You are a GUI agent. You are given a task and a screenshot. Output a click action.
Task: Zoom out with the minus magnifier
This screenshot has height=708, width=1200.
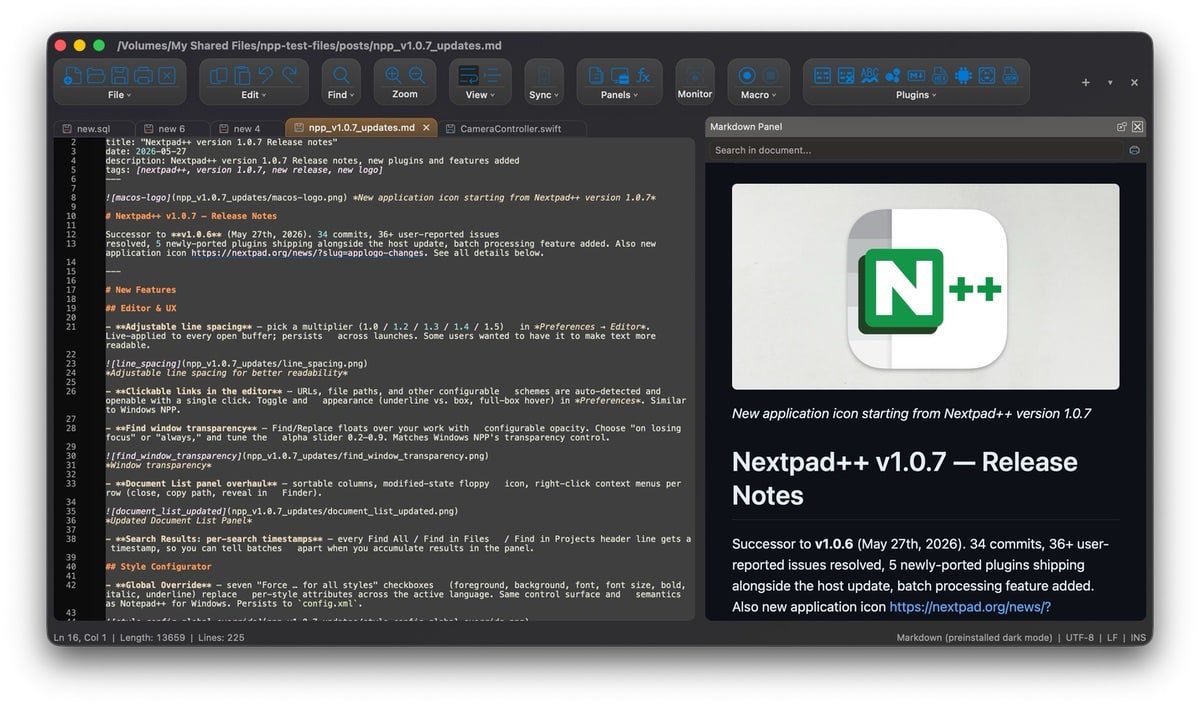tap(417, 75)
